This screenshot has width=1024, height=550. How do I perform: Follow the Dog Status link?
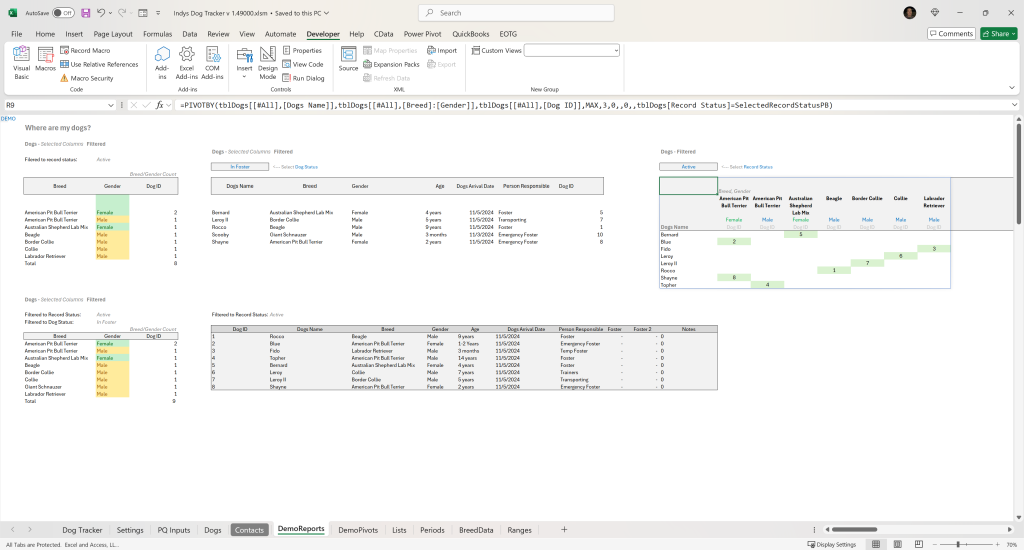306,167
